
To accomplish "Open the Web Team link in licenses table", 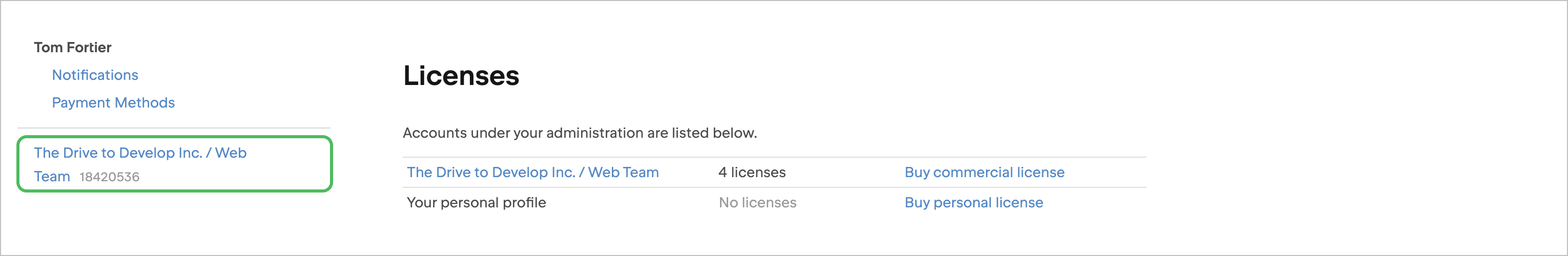I will click(532, 173).
